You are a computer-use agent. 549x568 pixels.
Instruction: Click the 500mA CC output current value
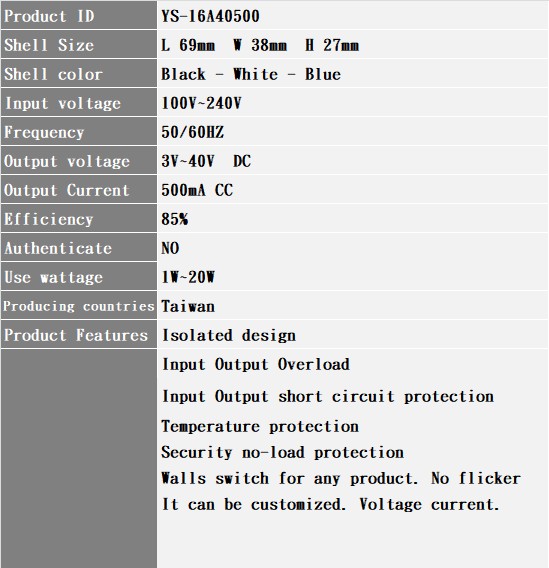[x=197, y=190]
